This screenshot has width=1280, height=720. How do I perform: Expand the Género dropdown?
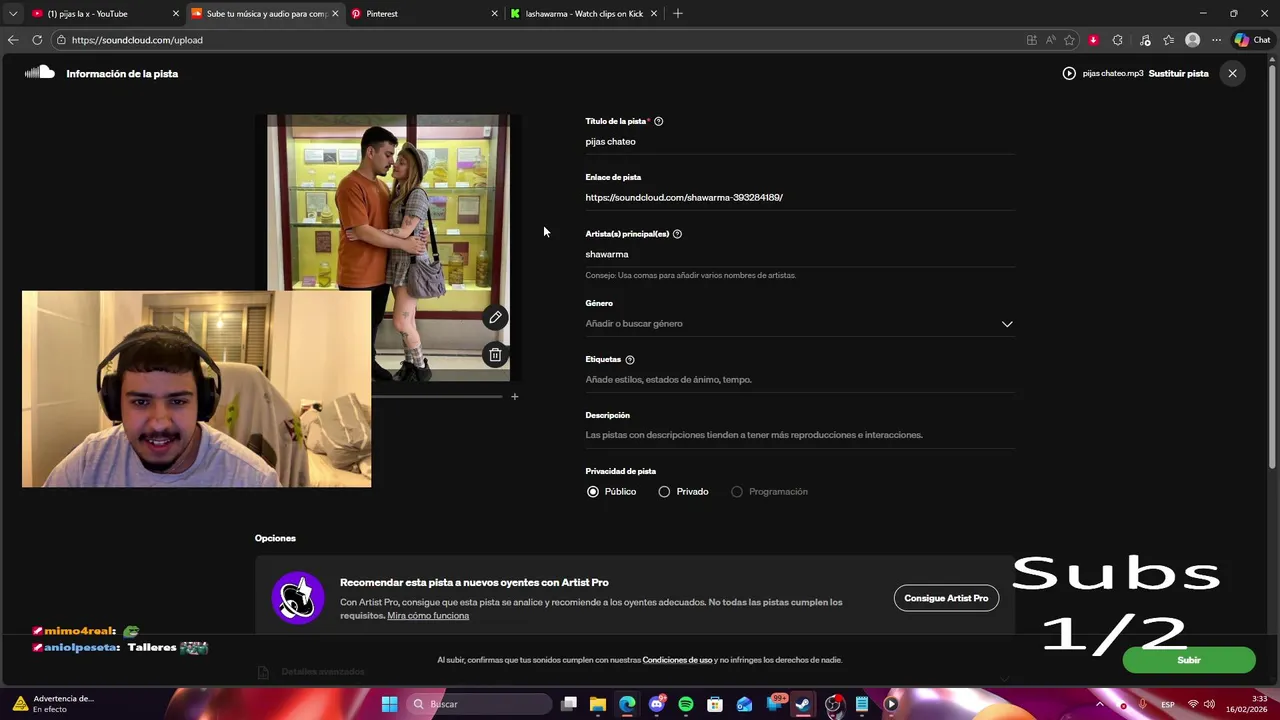1007,324
